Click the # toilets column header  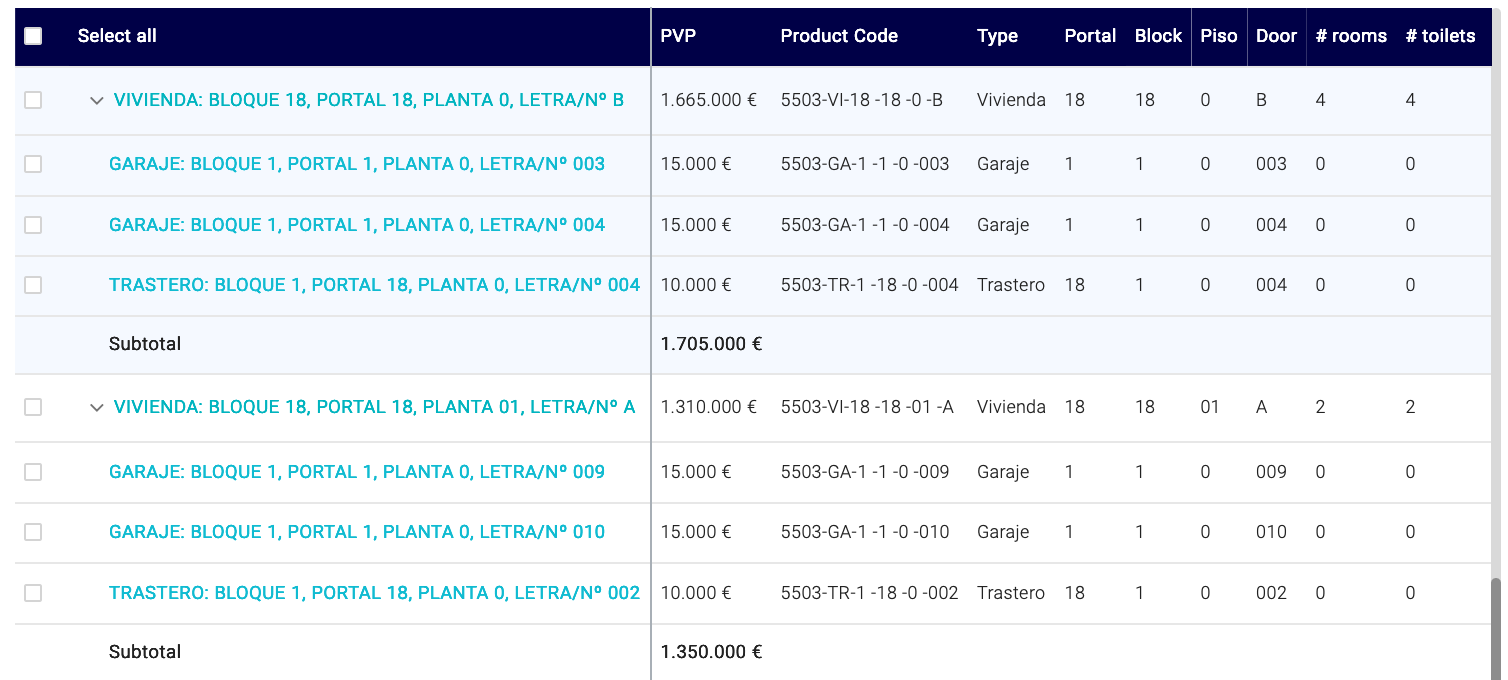click(x=1440, y=36)
